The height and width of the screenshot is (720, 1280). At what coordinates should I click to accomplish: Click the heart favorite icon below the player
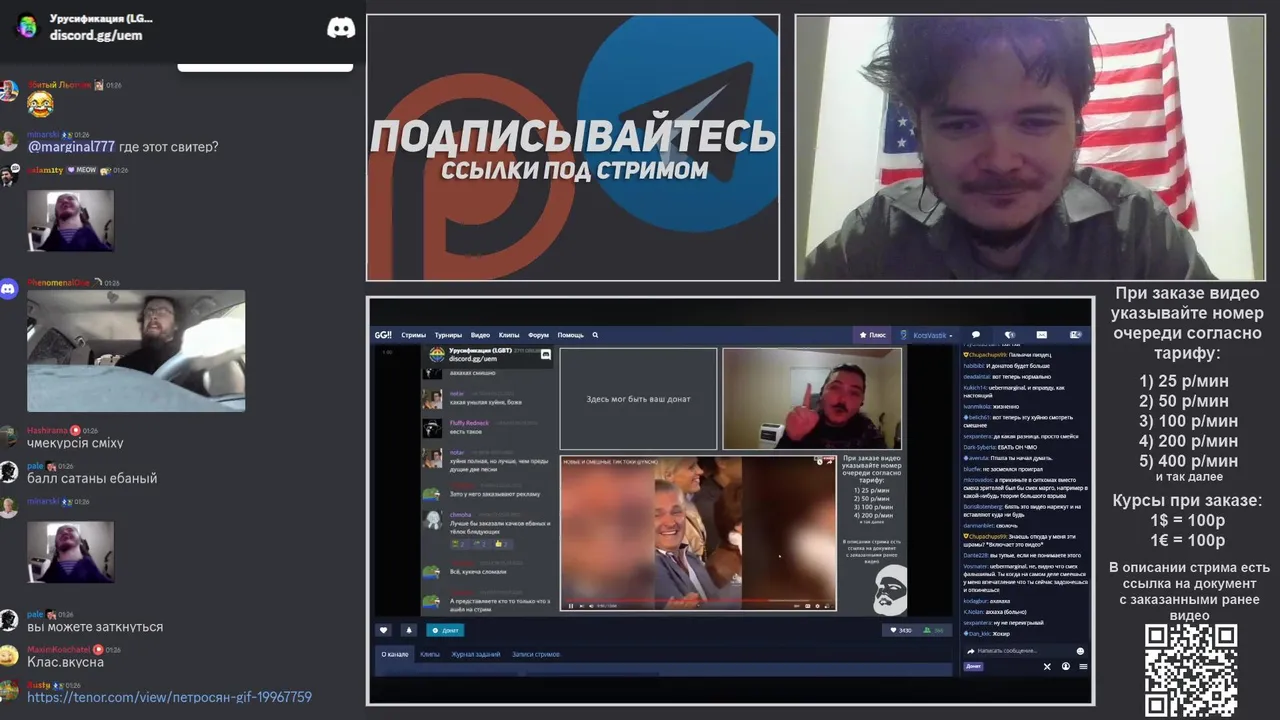point(383,630)
